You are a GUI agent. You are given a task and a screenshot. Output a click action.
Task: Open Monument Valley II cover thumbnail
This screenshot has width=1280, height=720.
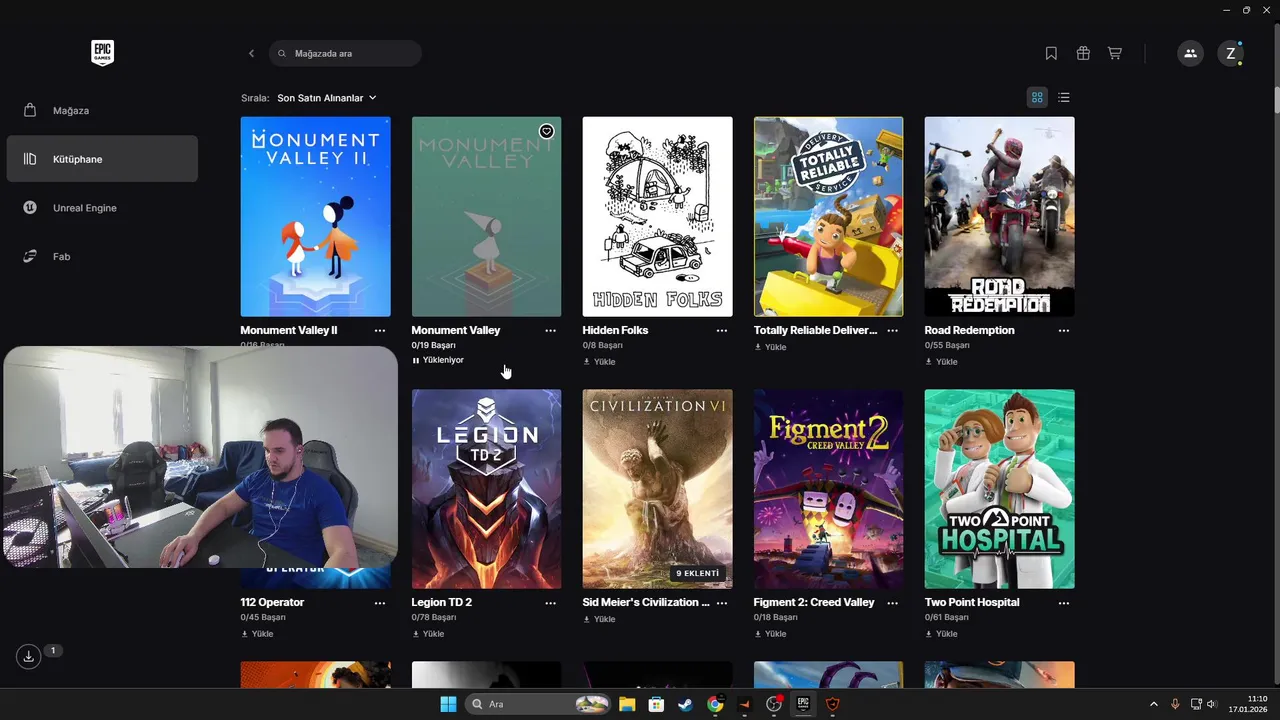click(x=315, y=216)
